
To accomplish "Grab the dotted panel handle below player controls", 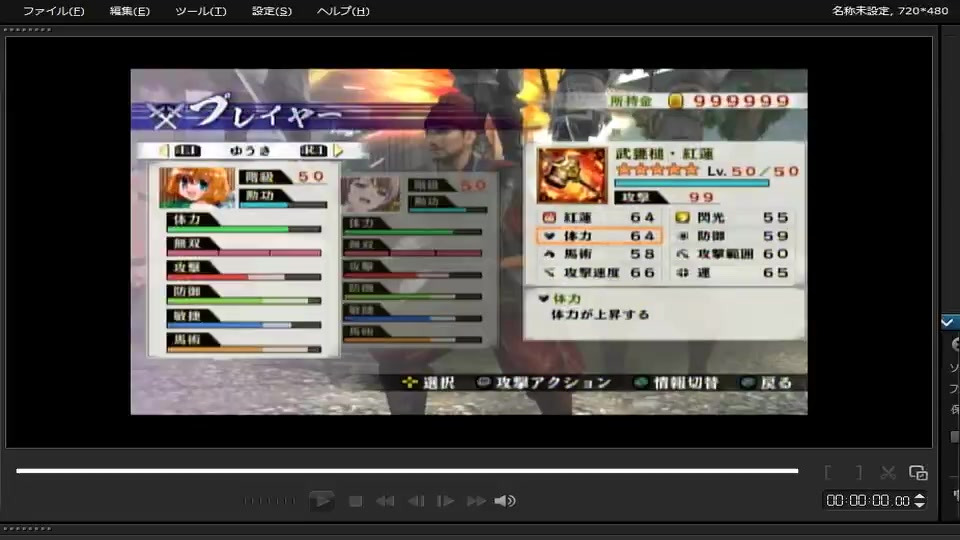I will [27, 528].
